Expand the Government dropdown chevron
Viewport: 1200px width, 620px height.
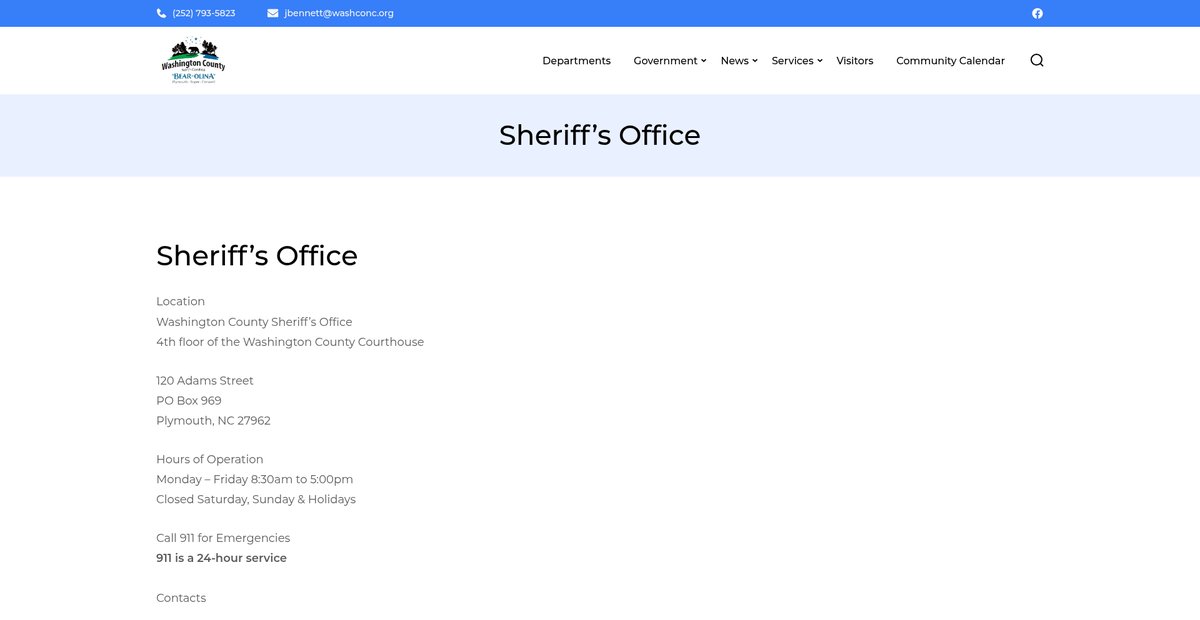[704, 61]
